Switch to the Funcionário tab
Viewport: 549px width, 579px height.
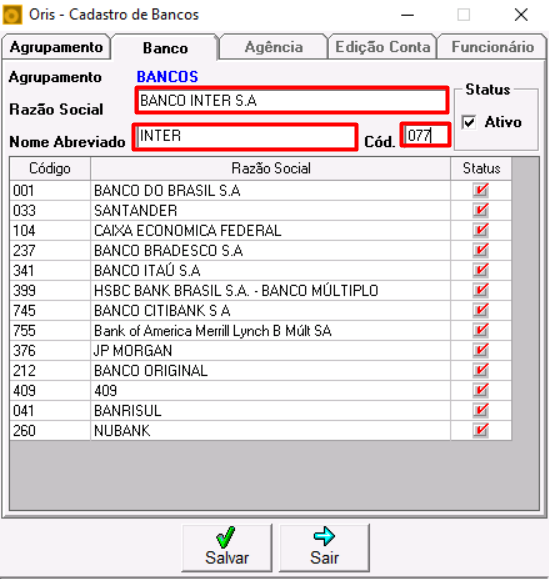tap(492, 47)
